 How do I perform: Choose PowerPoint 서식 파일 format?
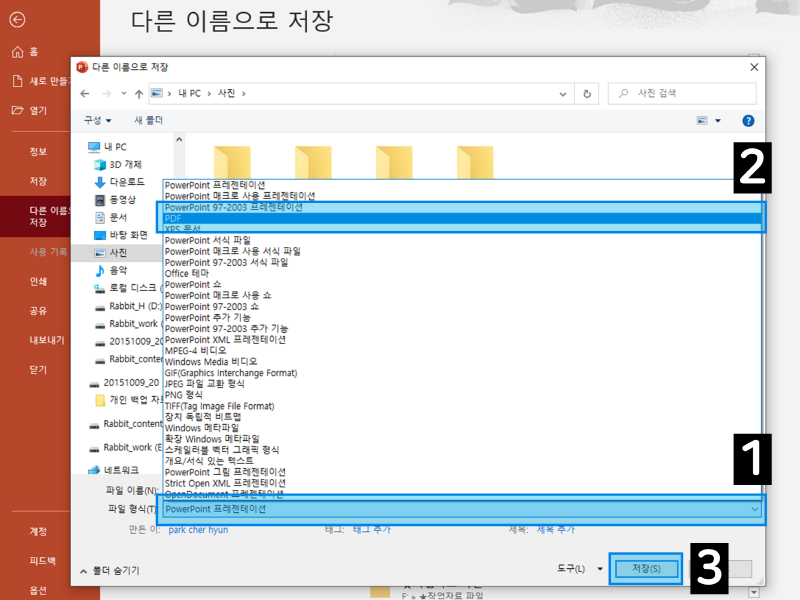click(208, 240)
